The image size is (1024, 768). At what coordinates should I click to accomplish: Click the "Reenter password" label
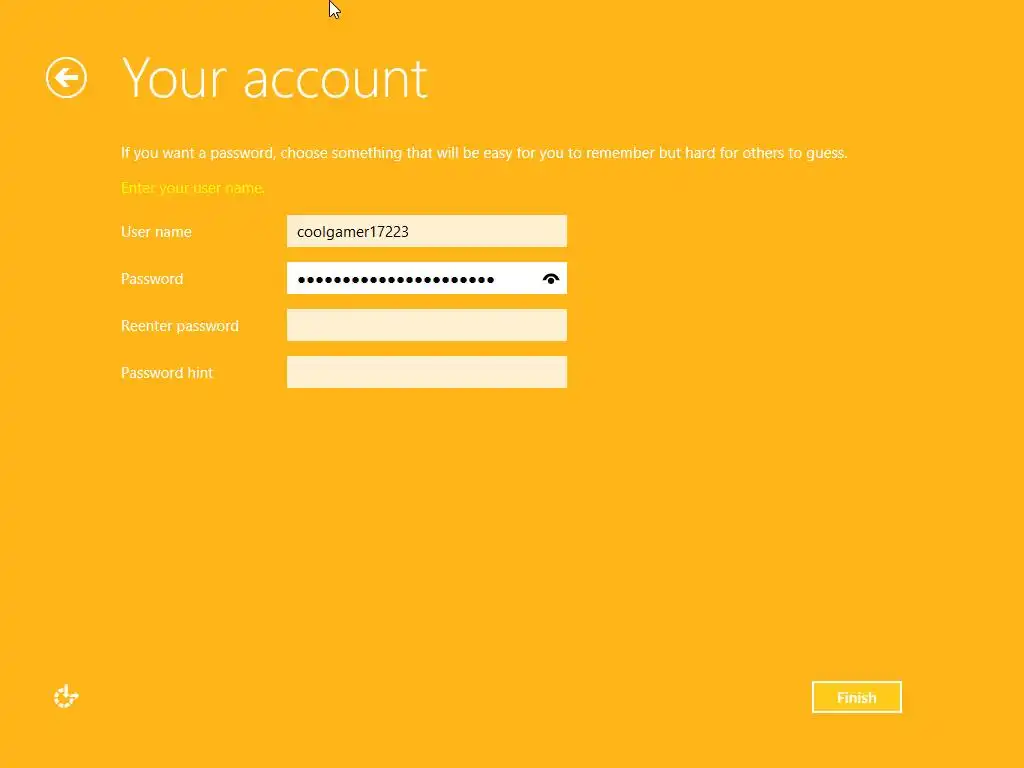tap(180, 326)
